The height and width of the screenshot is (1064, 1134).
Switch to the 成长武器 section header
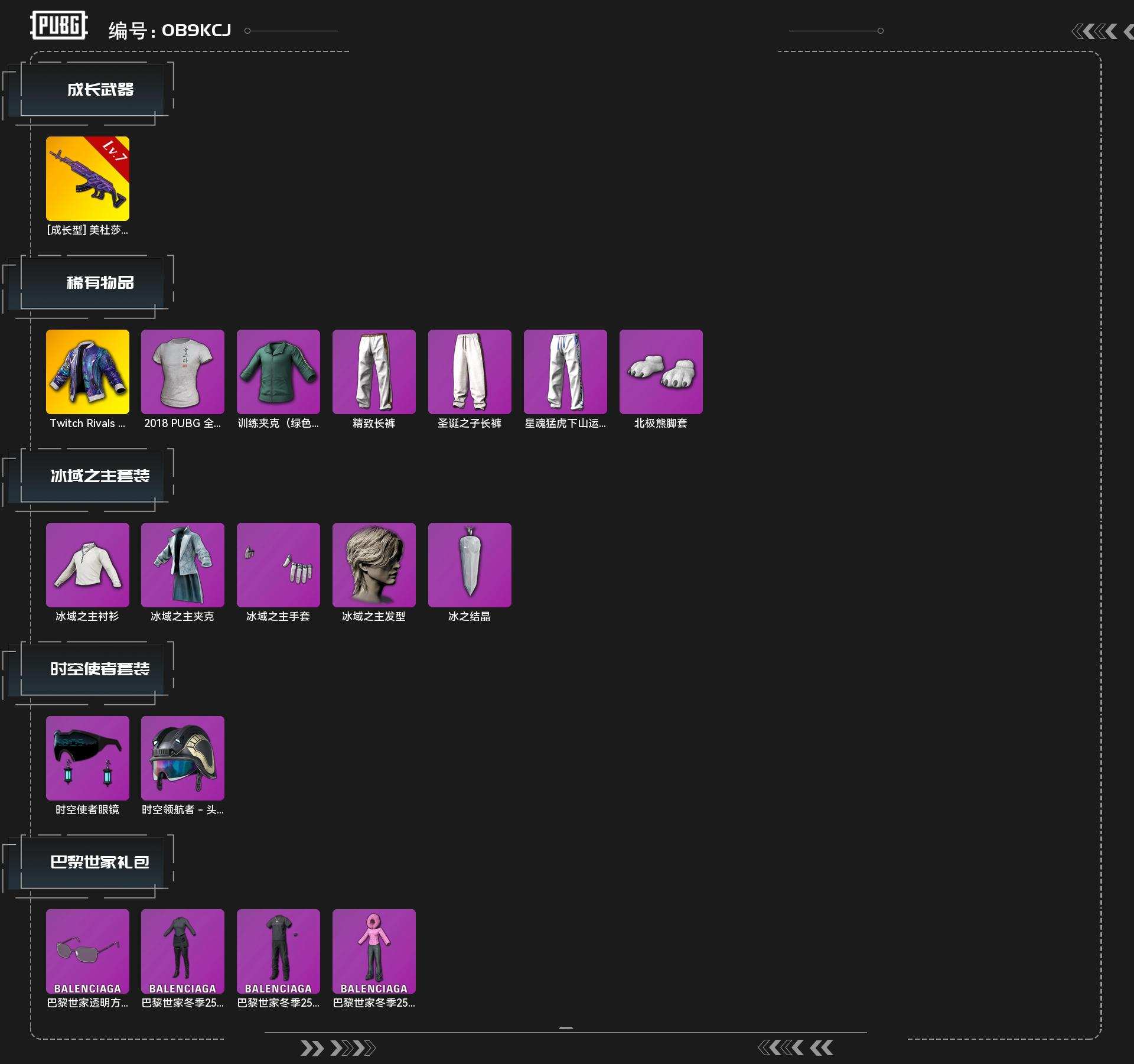[100, 90]
